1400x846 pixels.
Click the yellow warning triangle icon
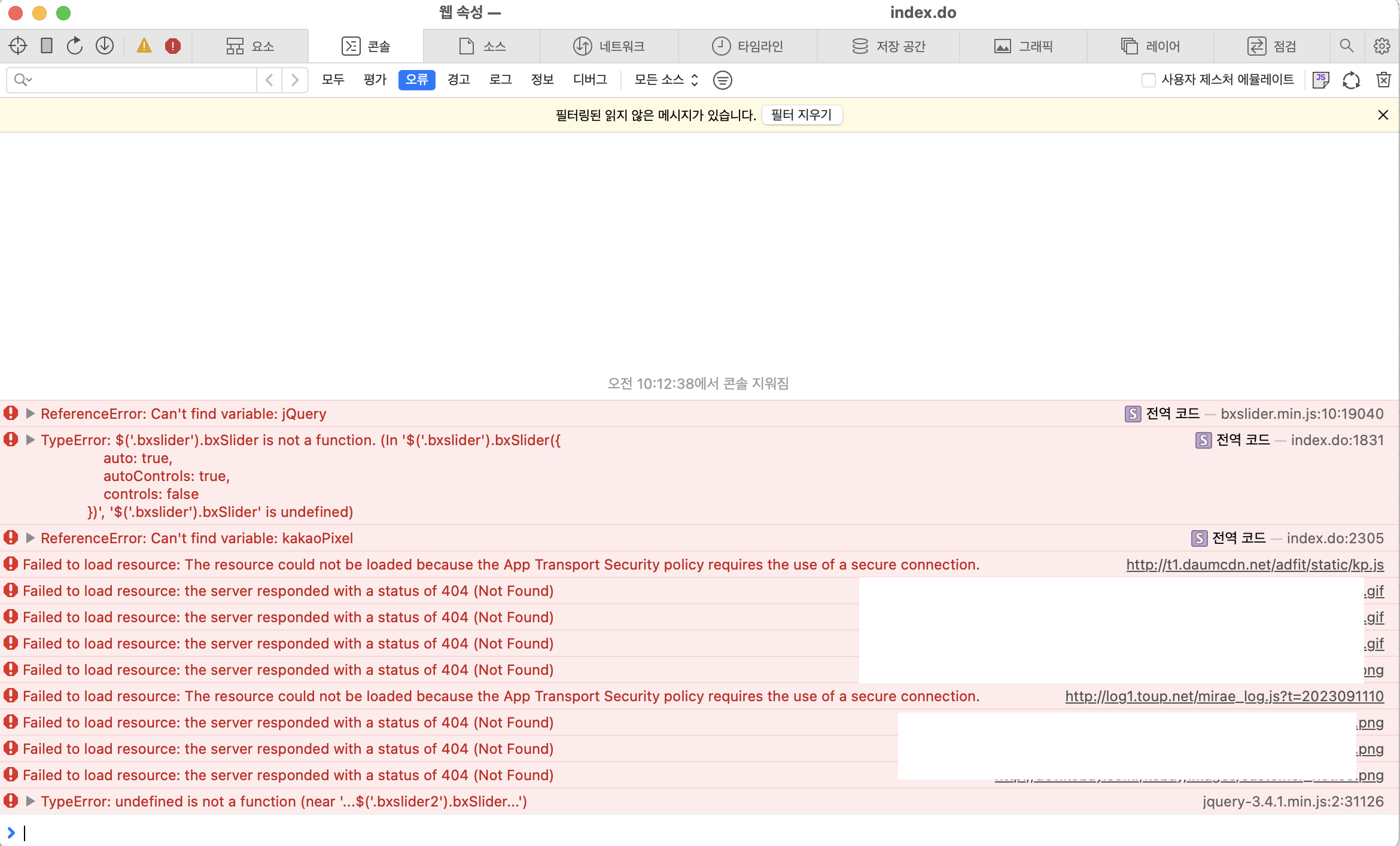[144, 46]
